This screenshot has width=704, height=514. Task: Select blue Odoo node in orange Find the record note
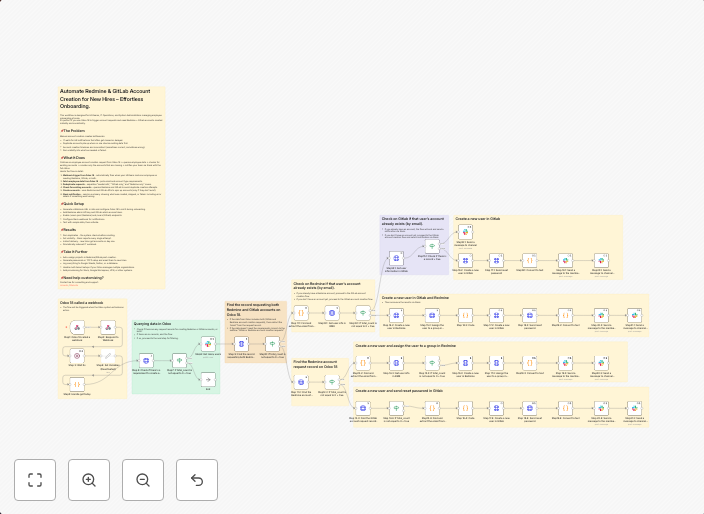click(x=241, y=344)
